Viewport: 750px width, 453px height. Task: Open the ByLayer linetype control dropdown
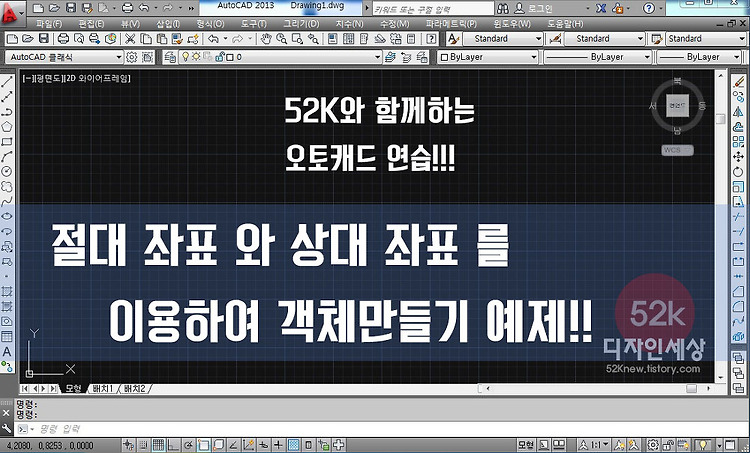[598, 57]
